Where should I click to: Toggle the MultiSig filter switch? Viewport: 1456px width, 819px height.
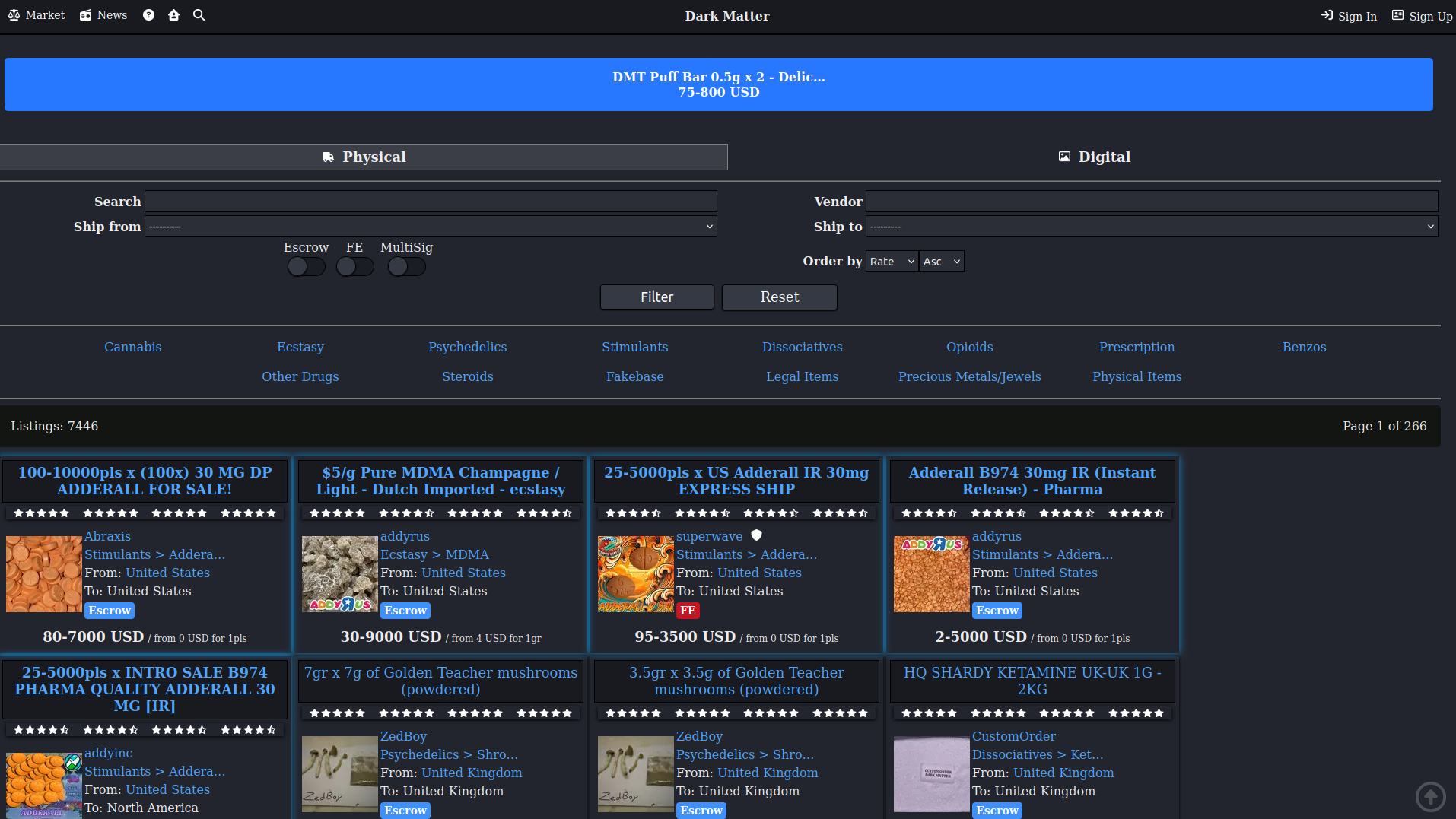[x=406, y=267]
